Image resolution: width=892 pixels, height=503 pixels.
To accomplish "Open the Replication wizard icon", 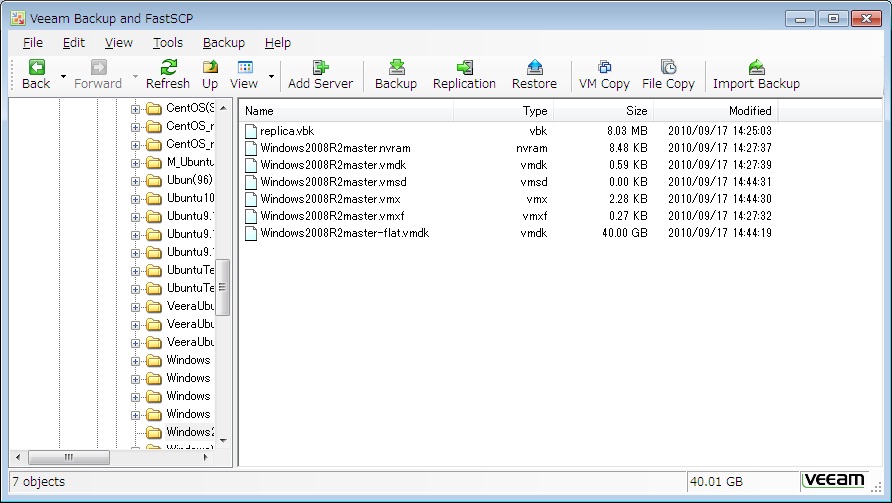I will pos(464,67).
